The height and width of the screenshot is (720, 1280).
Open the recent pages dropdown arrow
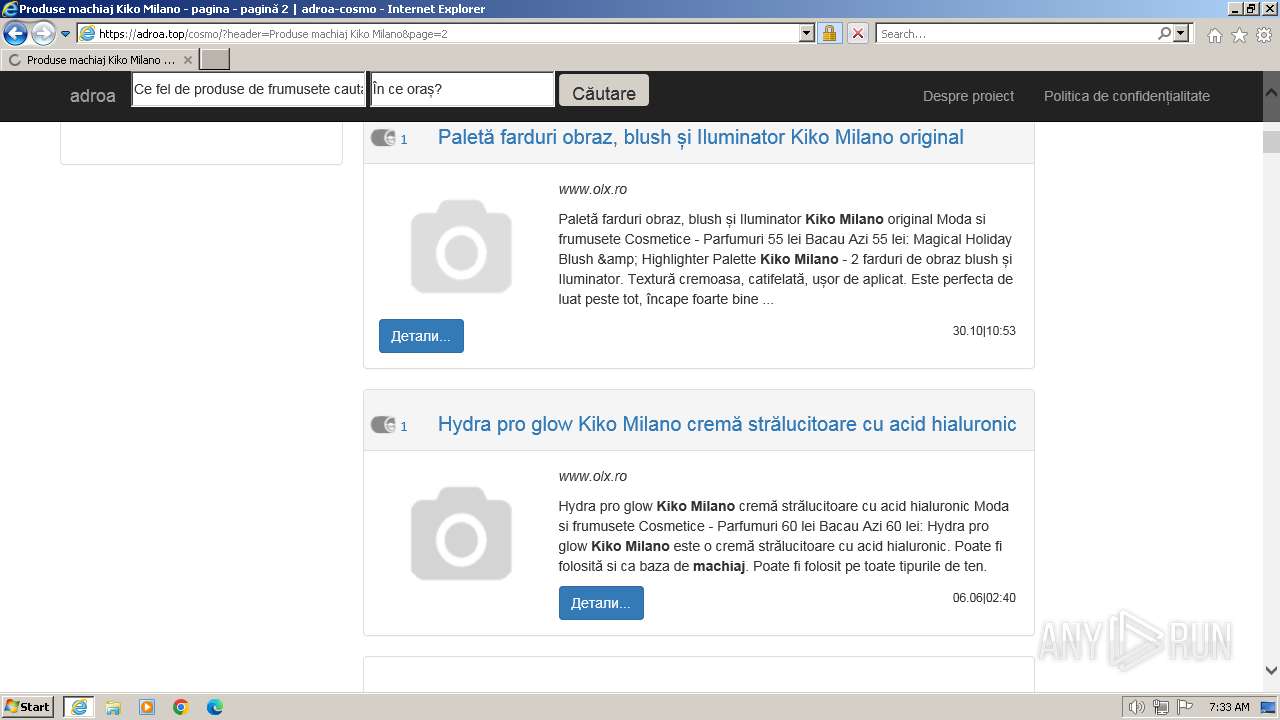(66, 33)
